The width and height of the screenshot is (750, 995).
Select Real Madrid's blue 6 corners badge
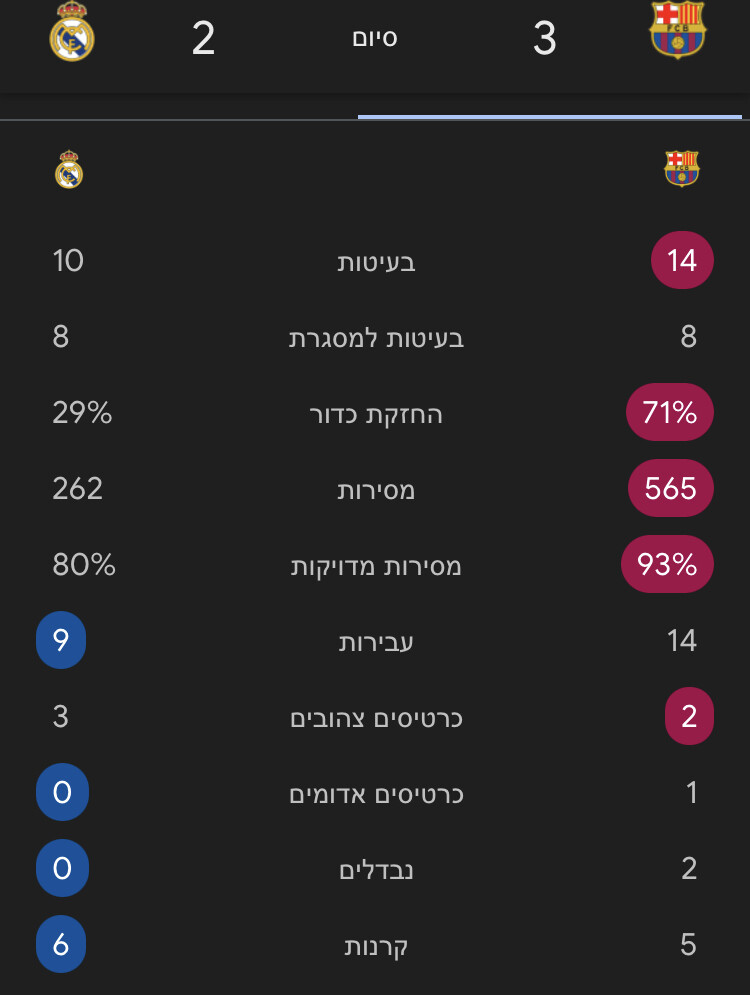pyautogui.click(x=61, y=945)
